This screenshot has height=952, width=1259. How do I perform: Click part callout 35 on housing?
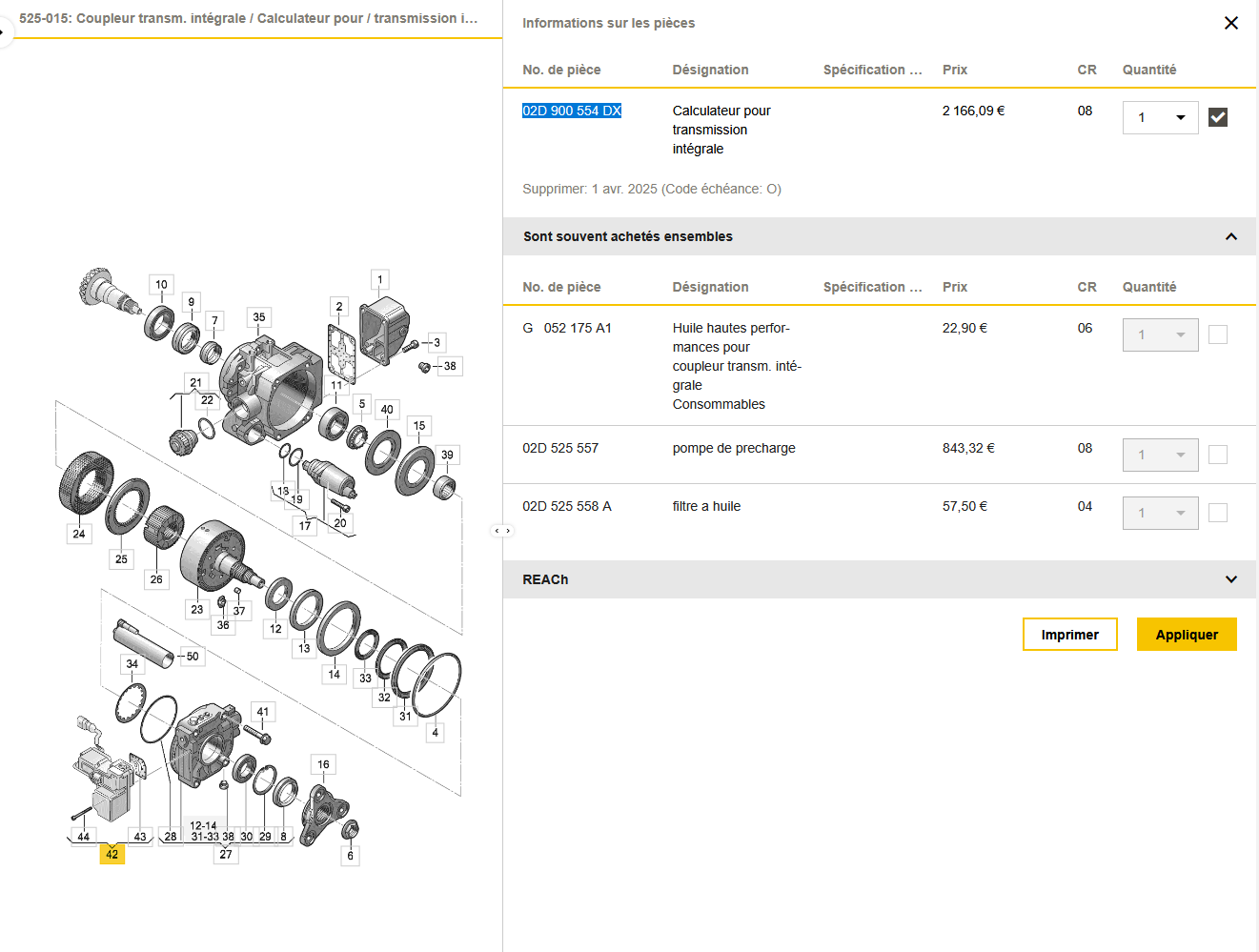259,317
